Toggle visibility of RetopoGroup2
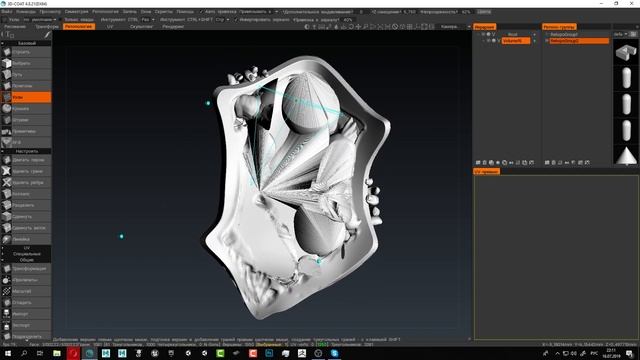Image resolution: width=640 pixels, height=360 pixels. (547, 41)
